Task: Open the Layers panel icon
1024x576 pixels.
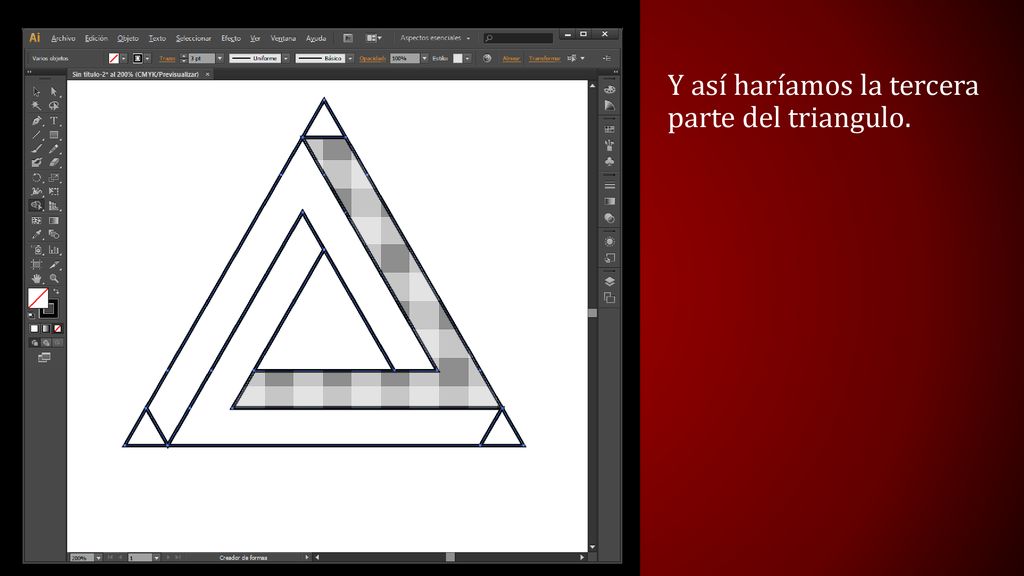Action: [x=609, y=281]
